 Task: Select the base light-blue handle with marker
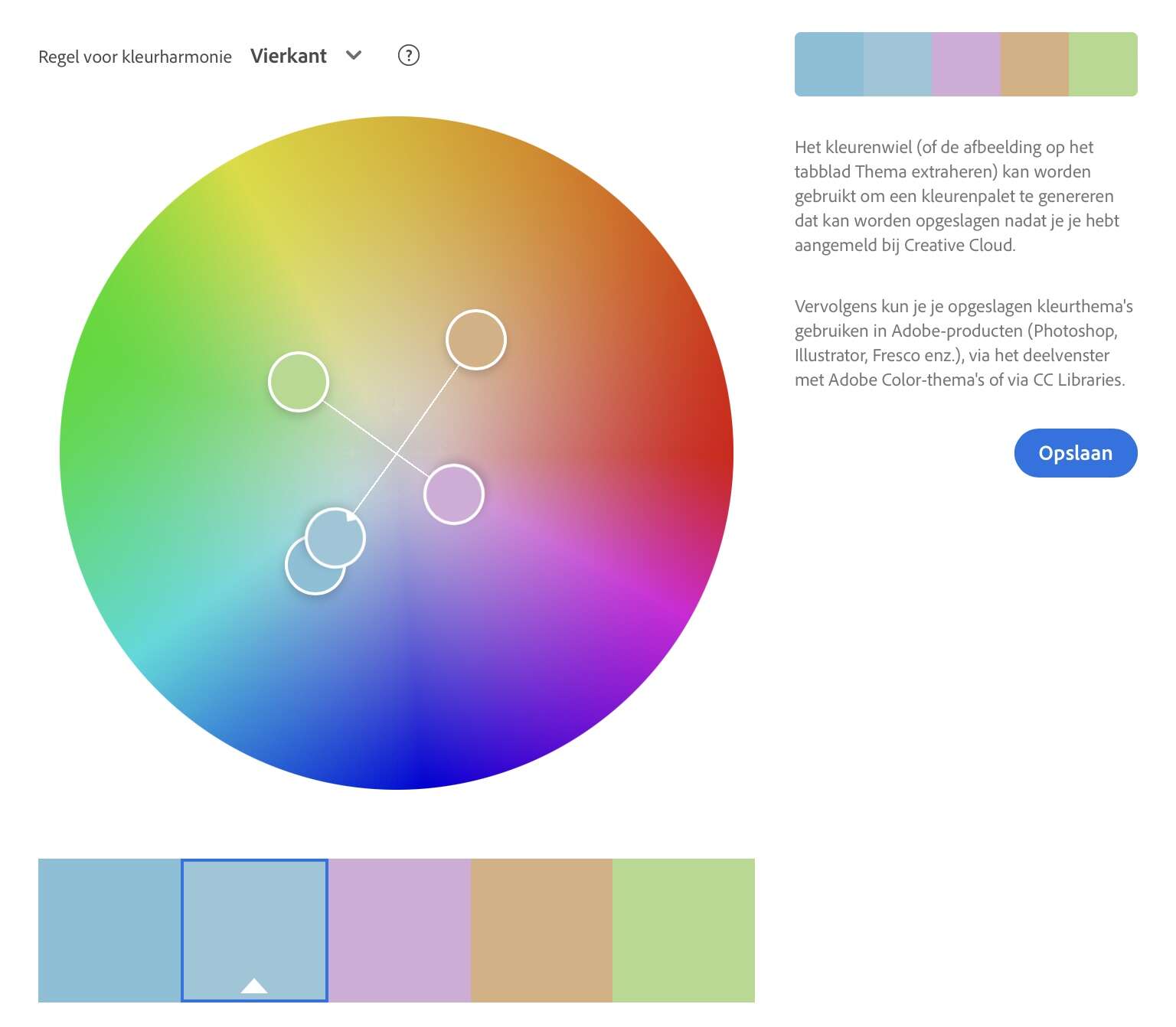[x=337, y=540]
